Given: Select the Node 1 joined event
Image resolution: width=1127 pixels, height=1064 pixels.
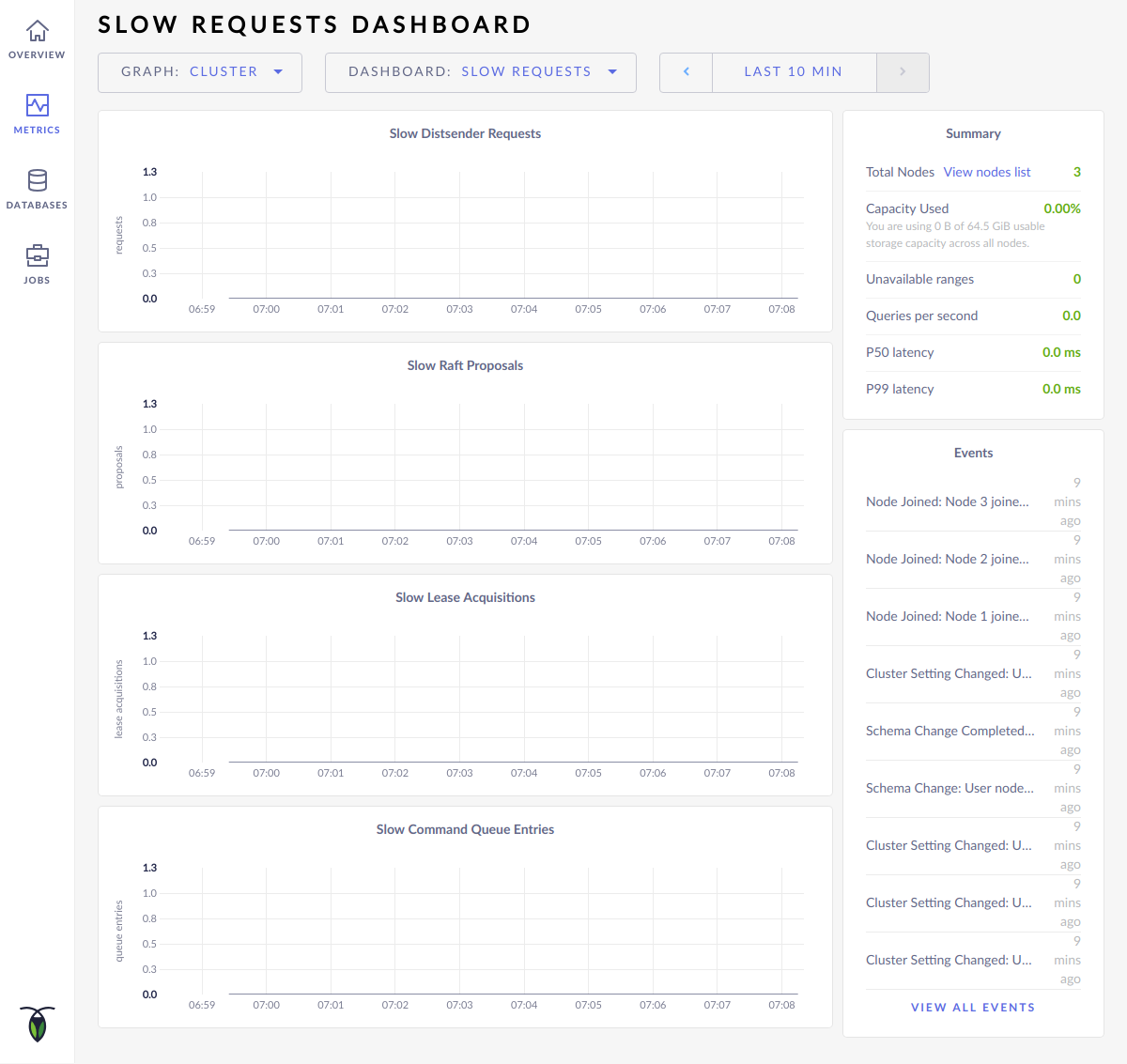Looking at the screenshot, I should coord(947,616).
